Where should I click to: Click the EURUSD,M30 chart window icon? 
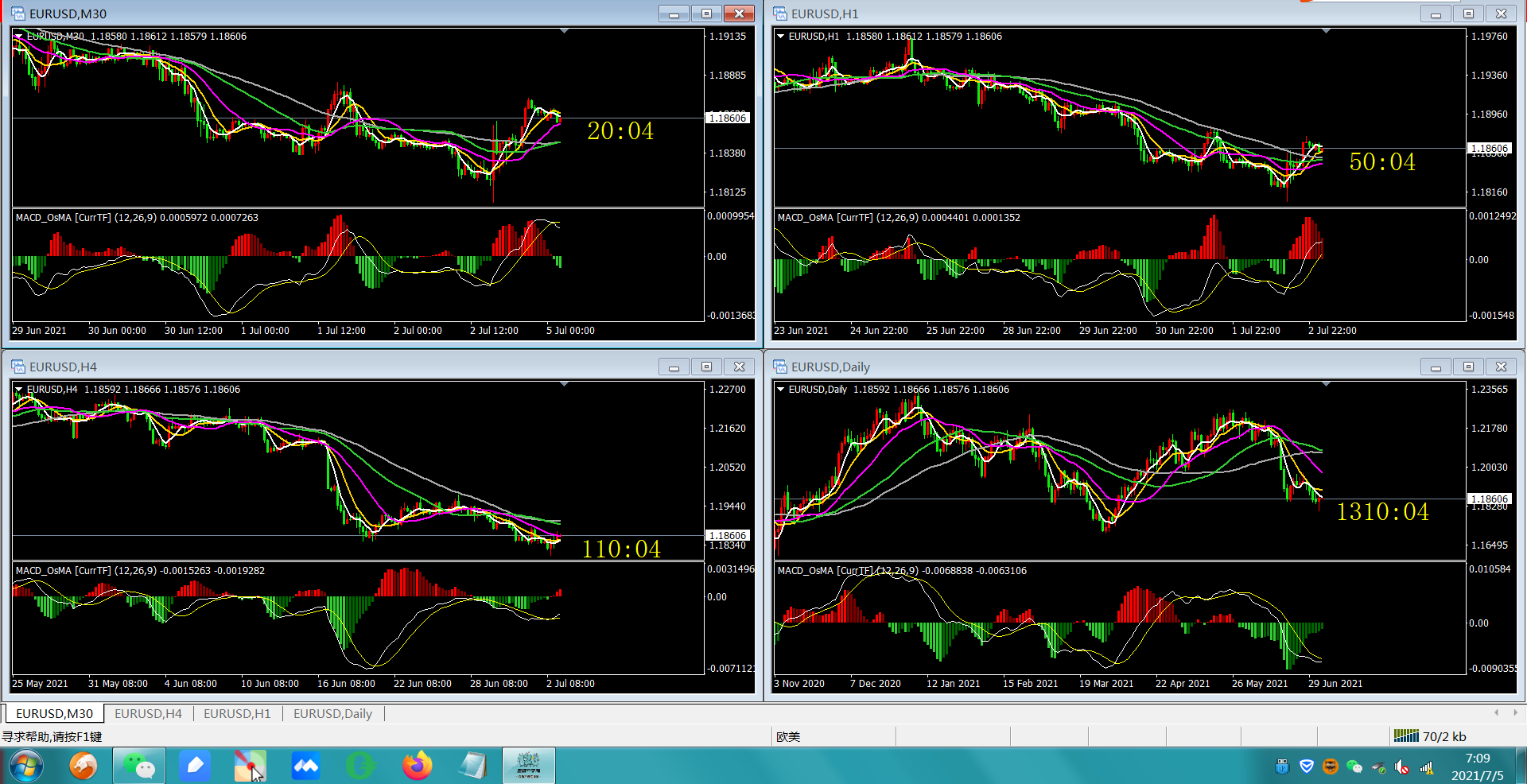click(x=18, y=14)
